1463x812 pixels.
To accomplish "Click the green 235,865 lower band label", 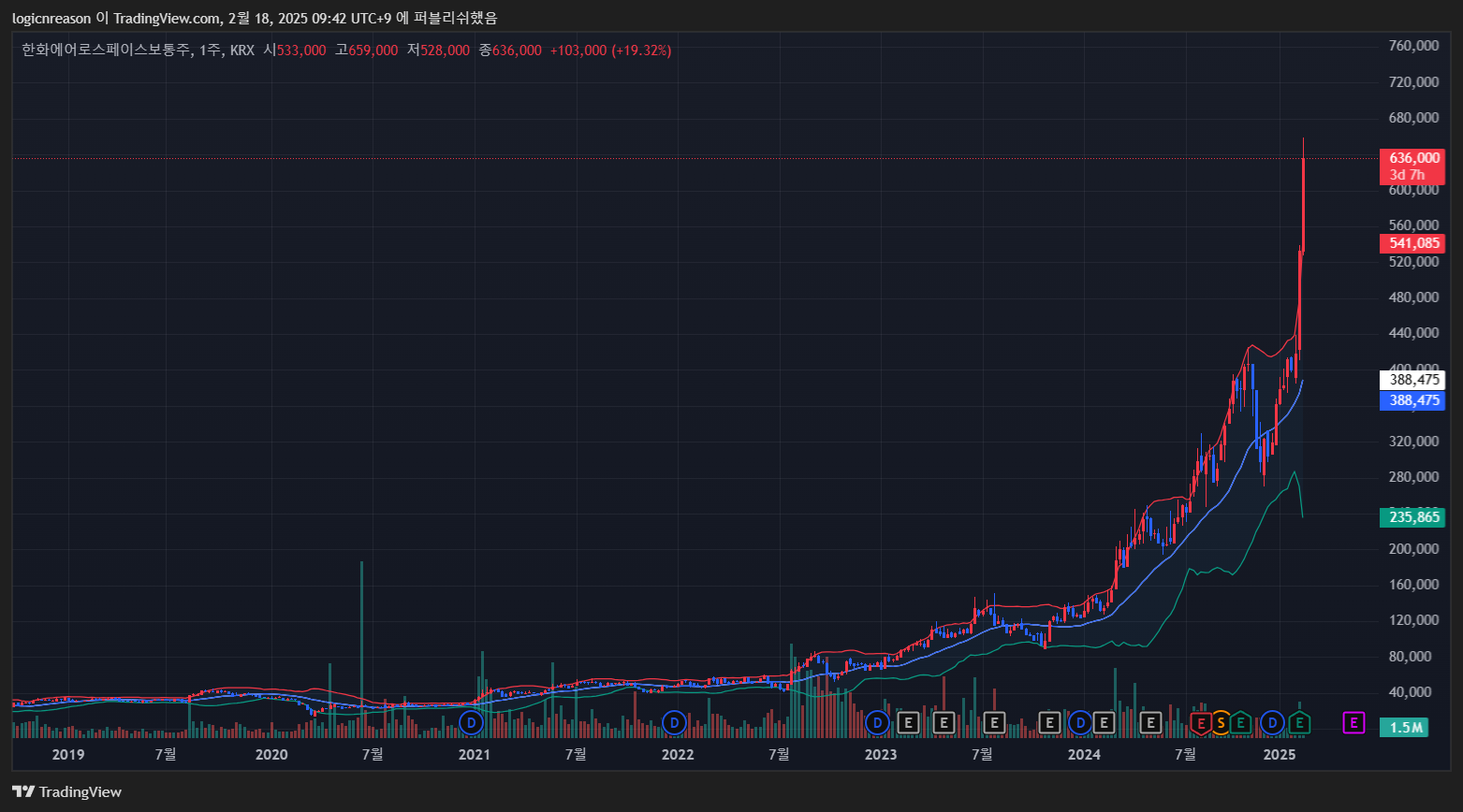I will [1413, 517].
